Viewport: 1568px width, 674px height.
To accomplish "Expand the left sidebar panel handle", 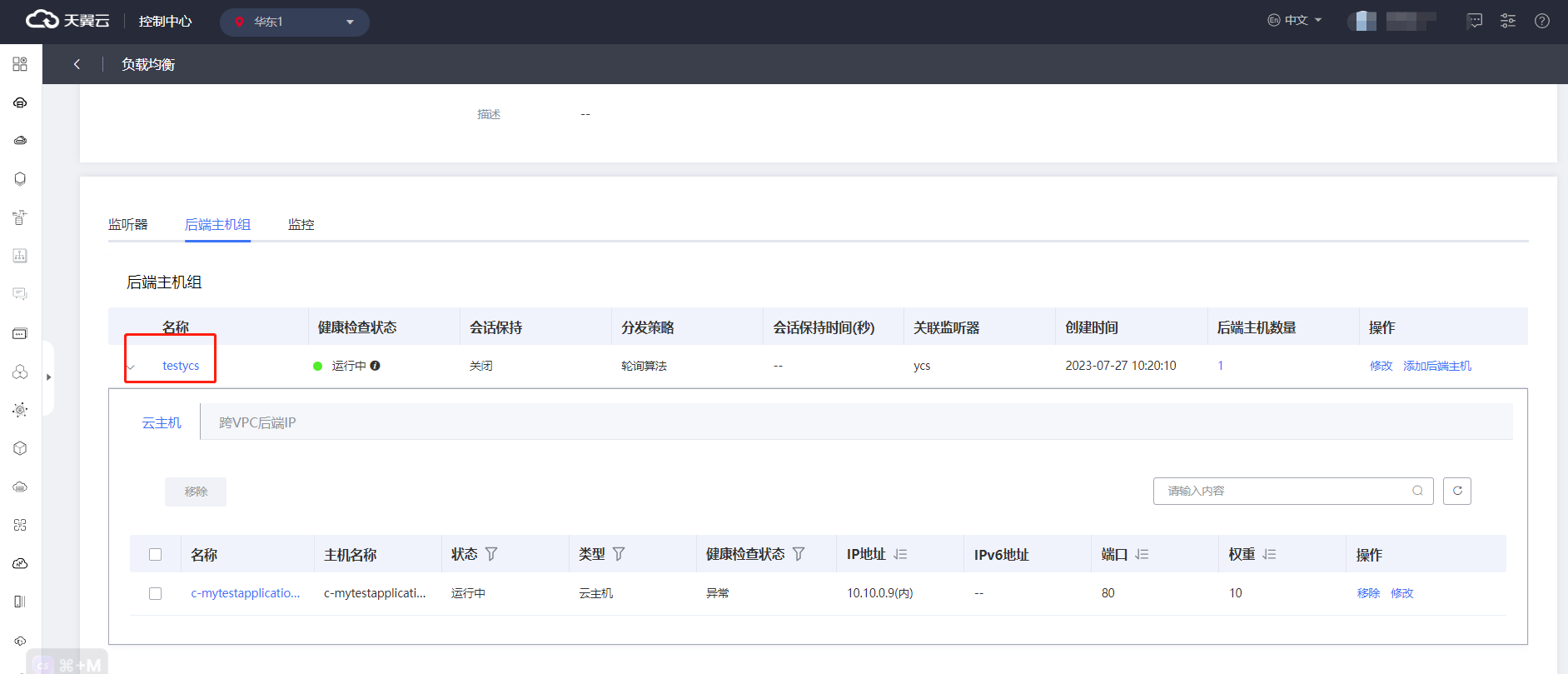I will pyautogui.click(x=48, y=377).
